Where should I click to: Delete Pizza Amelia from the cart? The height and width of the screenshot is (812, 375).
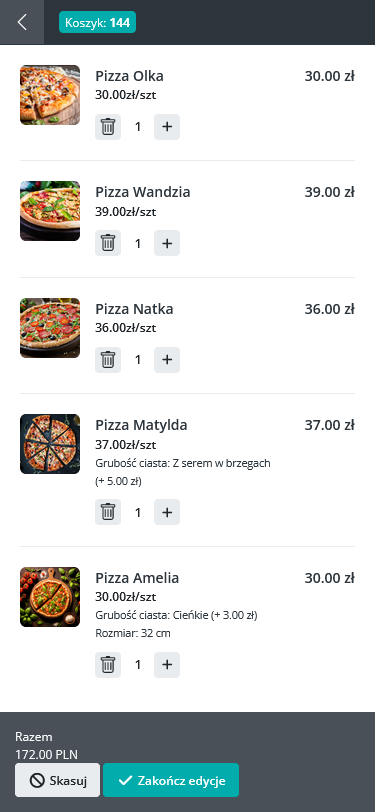click(x=108, y=665)
